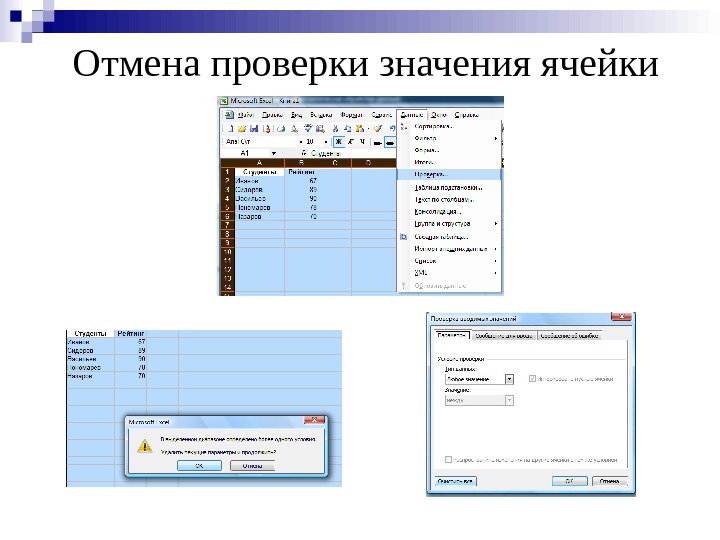The height and width of the screenshot is (540, 720).
Task: Click the Print toolbar icon in Excel
Action: 281,129
